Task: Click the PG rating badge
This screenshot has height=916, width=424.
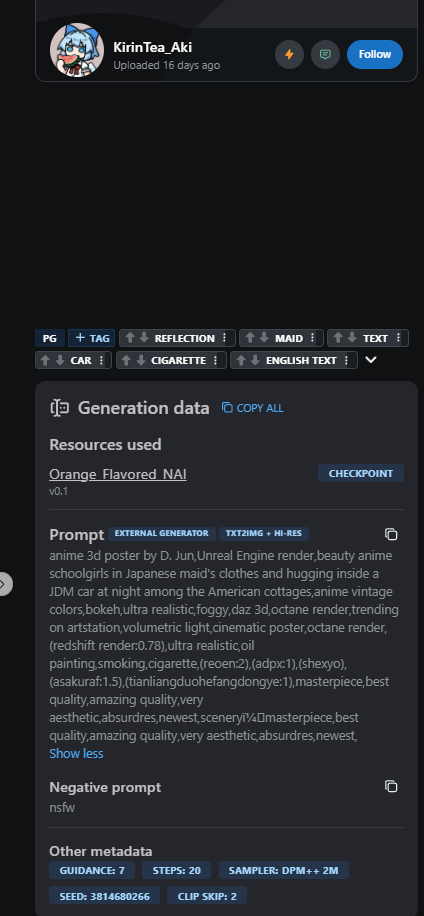Action: 50,338
